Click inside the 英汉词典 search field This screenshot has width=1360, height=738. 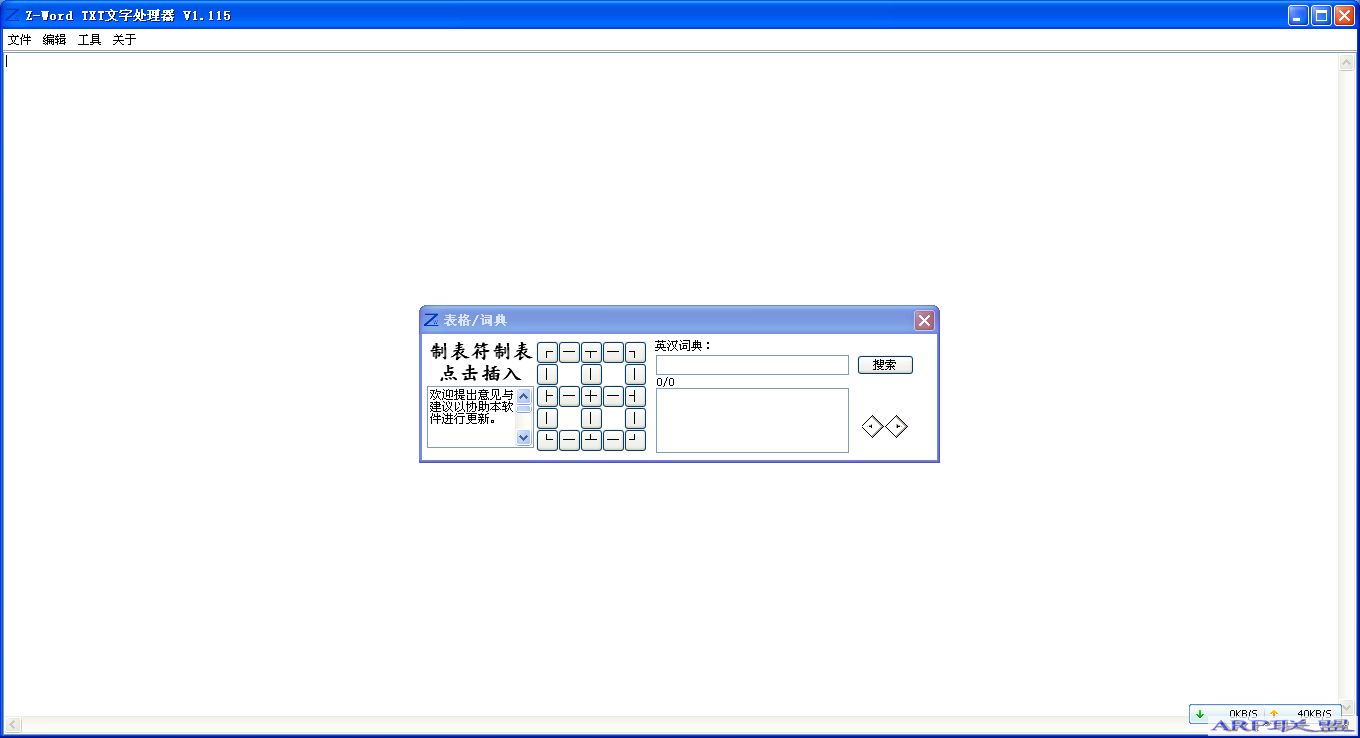coord(751,365)
